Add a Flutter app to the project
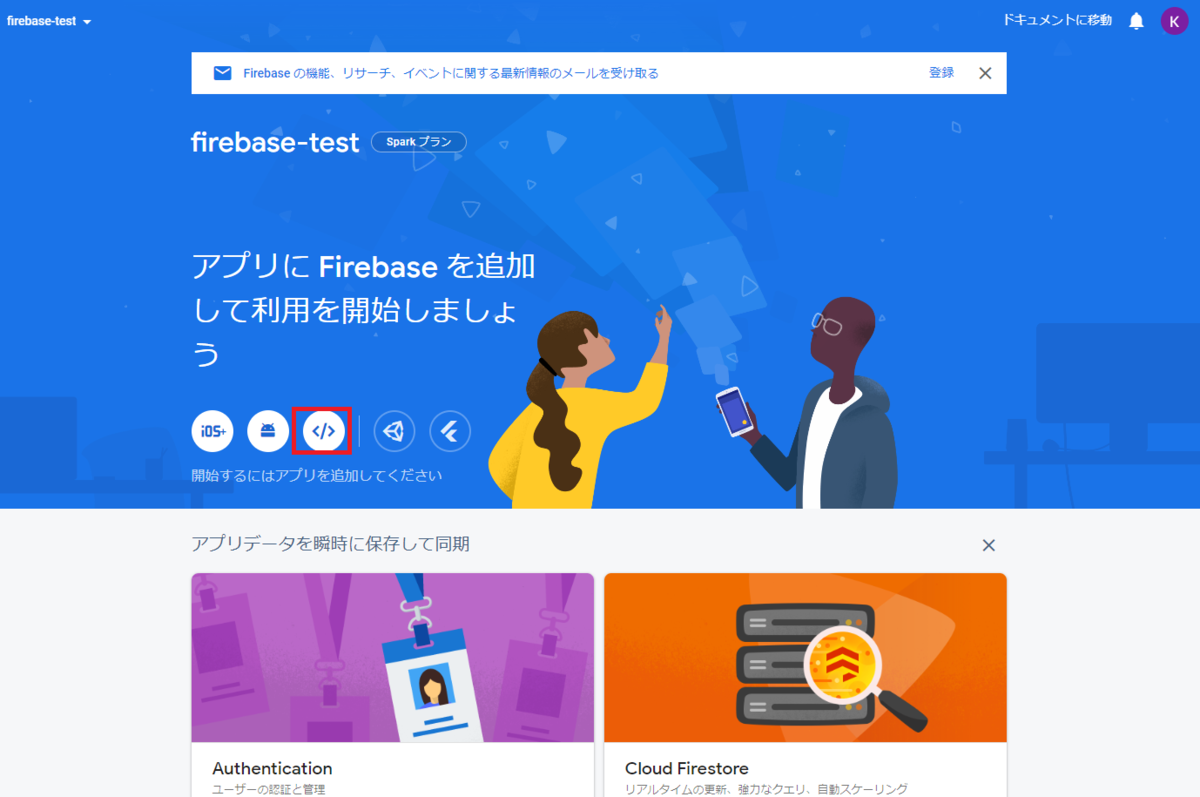The image size is (1200, 797). point(450,431)
